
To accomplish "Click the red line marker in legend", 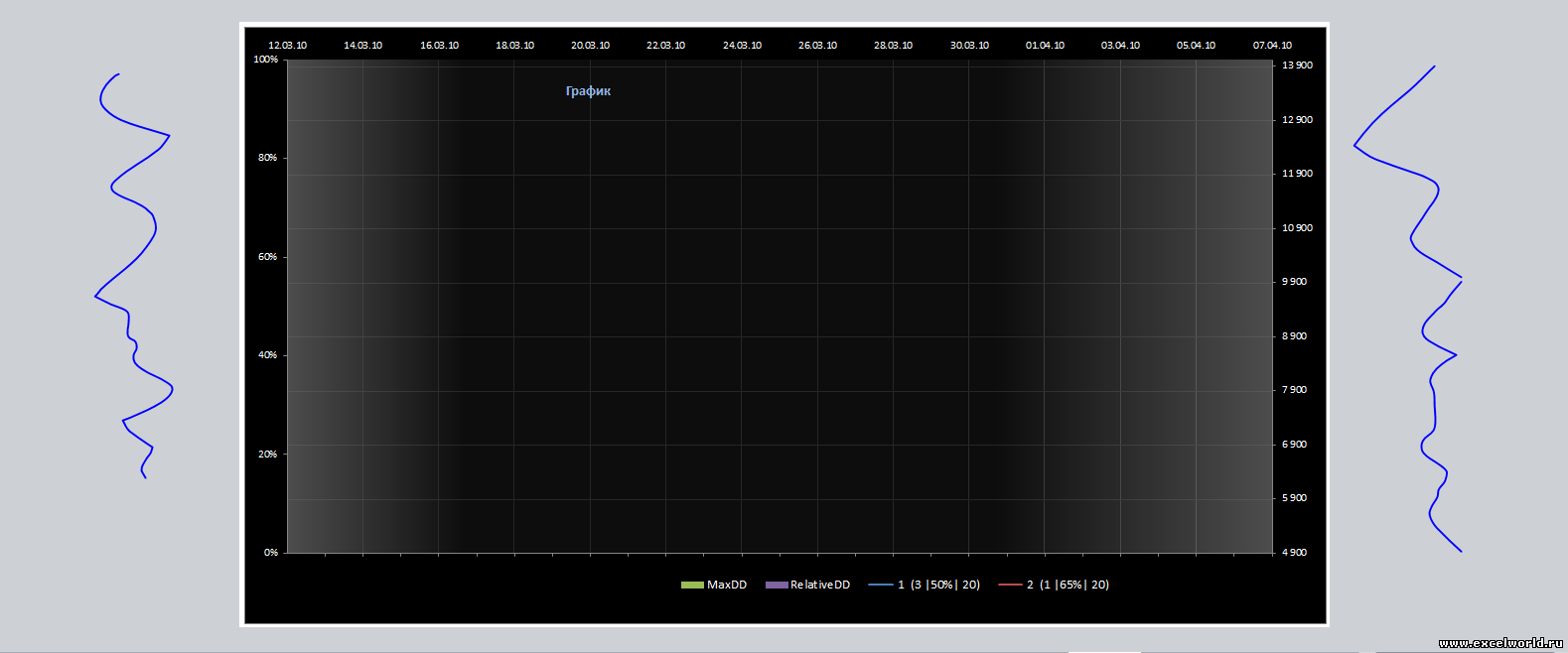I will [x=1009, y=586].
